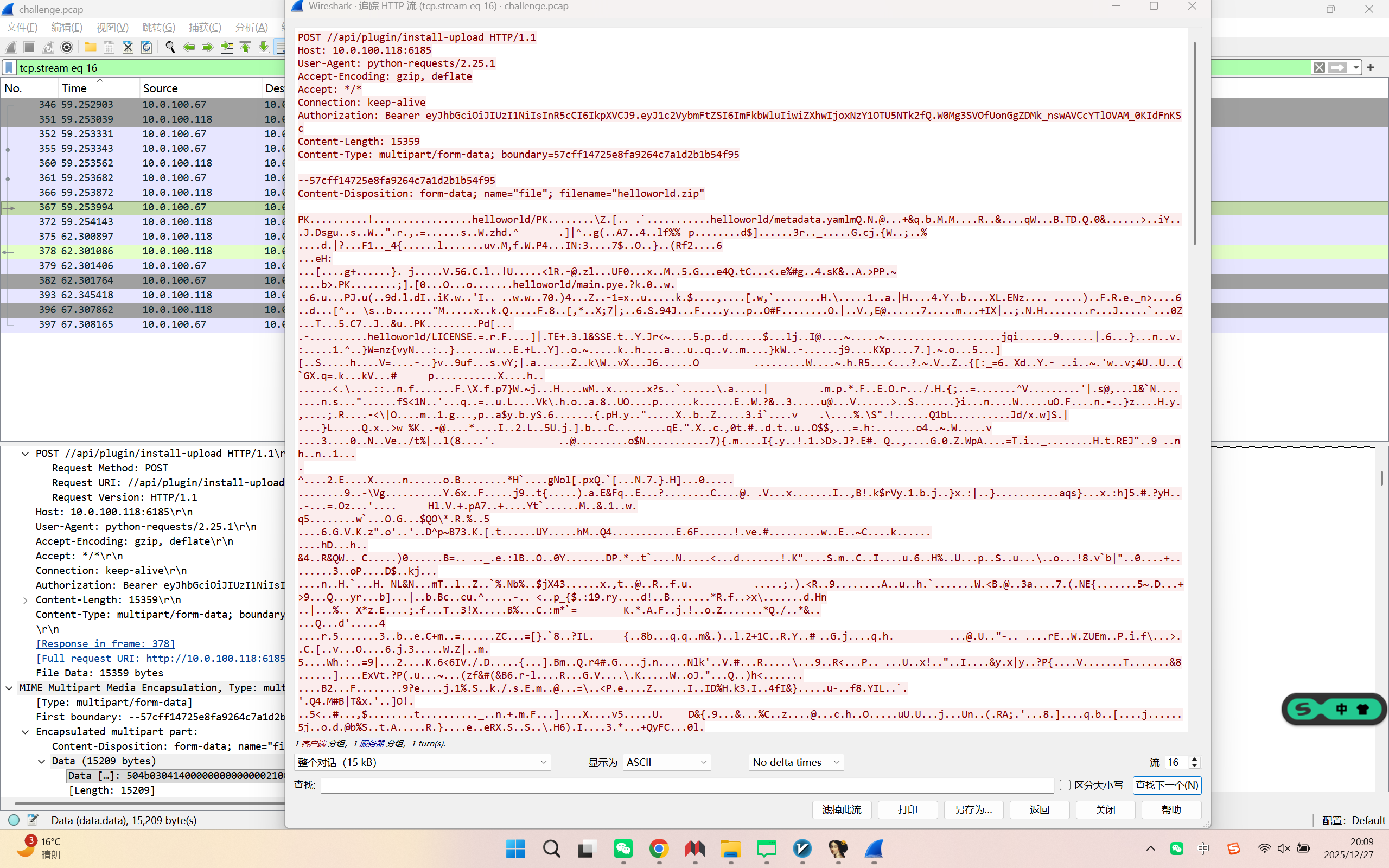
Task: Open the 整个对话 conversation dropdown
Action: (x=423, y=762)
